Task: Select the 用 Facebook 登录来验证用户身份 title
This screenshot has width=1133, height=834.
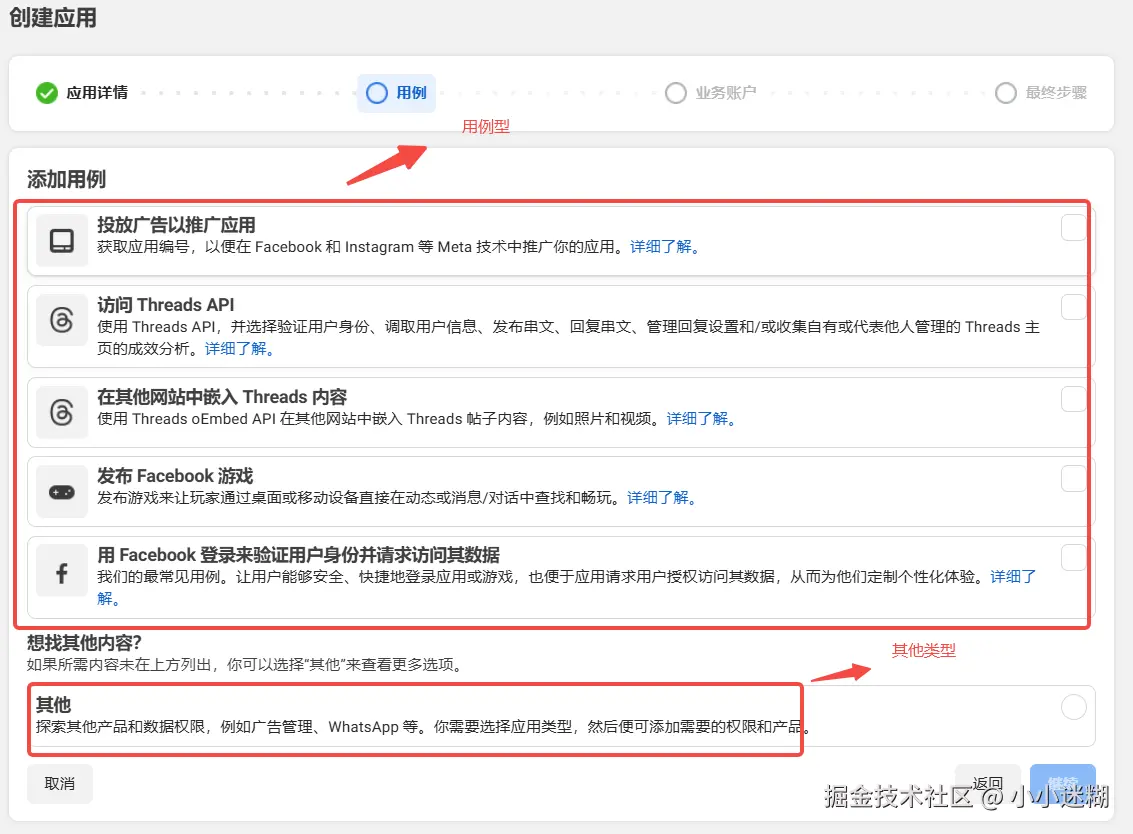Action: coord(298,555)
